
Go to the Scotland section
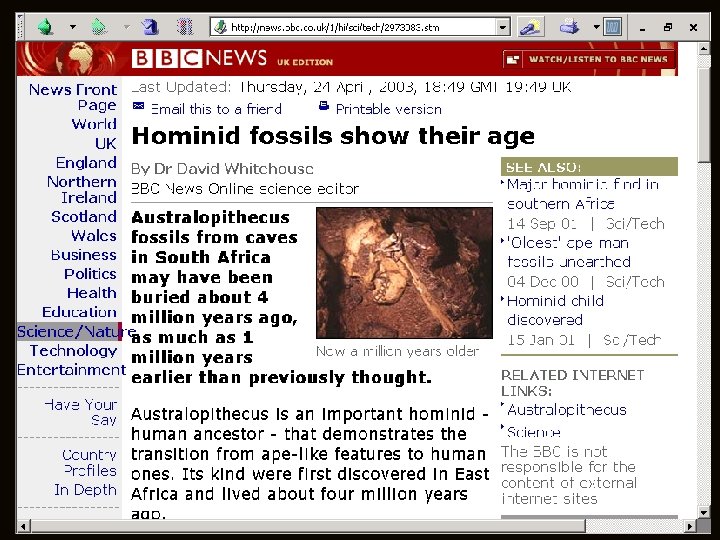tap(84, 216)
